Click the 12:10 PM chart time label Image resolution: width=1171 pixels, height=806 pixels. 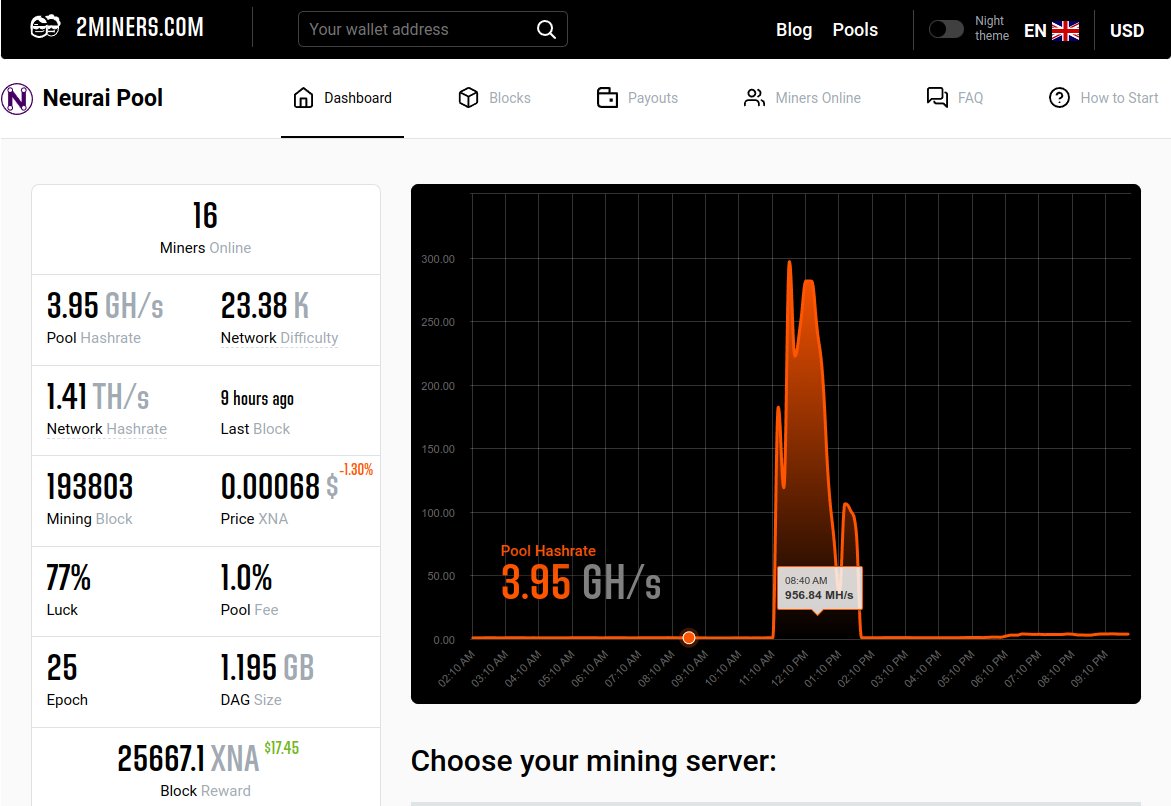[789, 669]
